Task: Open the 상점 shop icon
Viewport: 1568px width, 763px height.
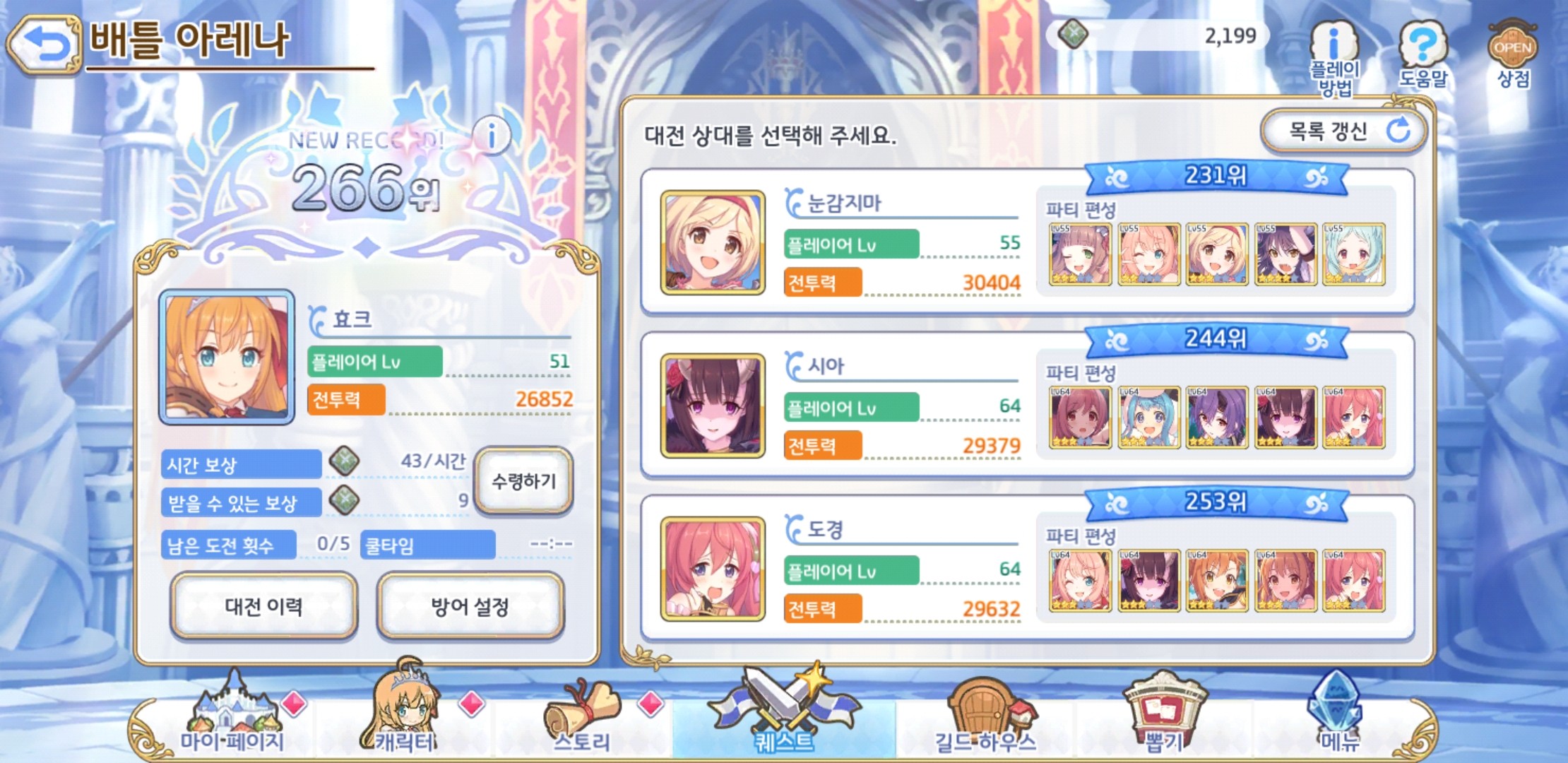Action: point(1512,53)
